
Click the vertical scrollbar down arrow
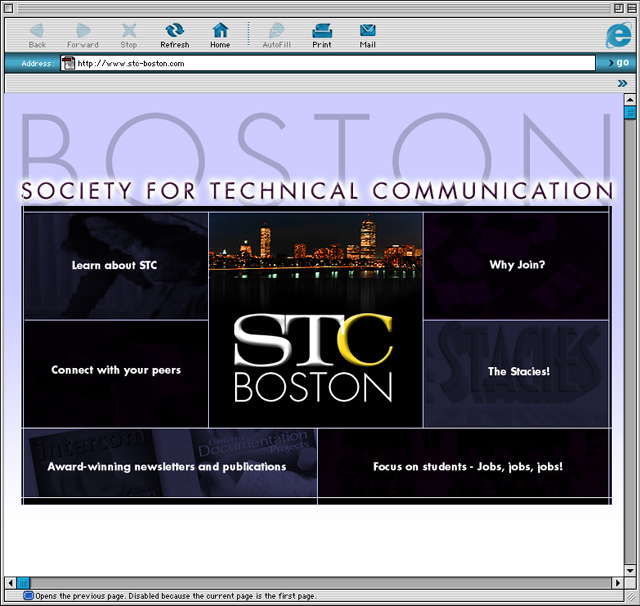pos(630,570)
